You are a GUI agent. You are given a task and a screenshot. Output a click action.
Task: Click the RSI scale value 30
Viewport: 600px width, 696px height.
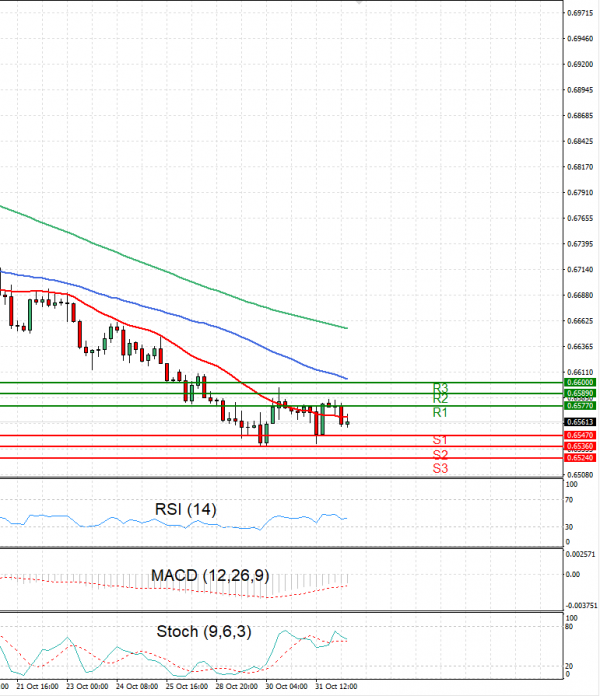(570, 527)
